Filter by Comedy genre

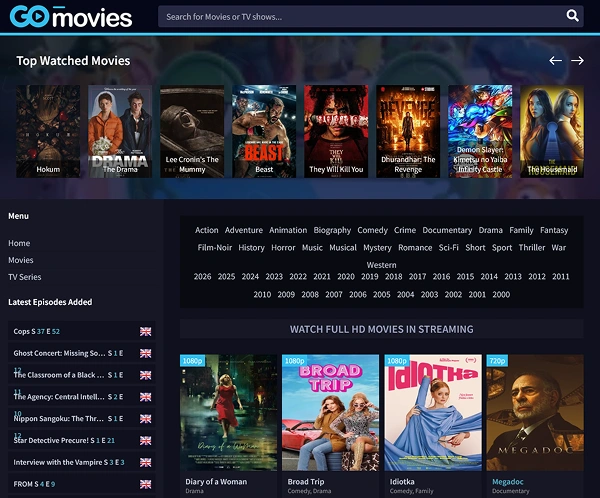coord(373,230)
